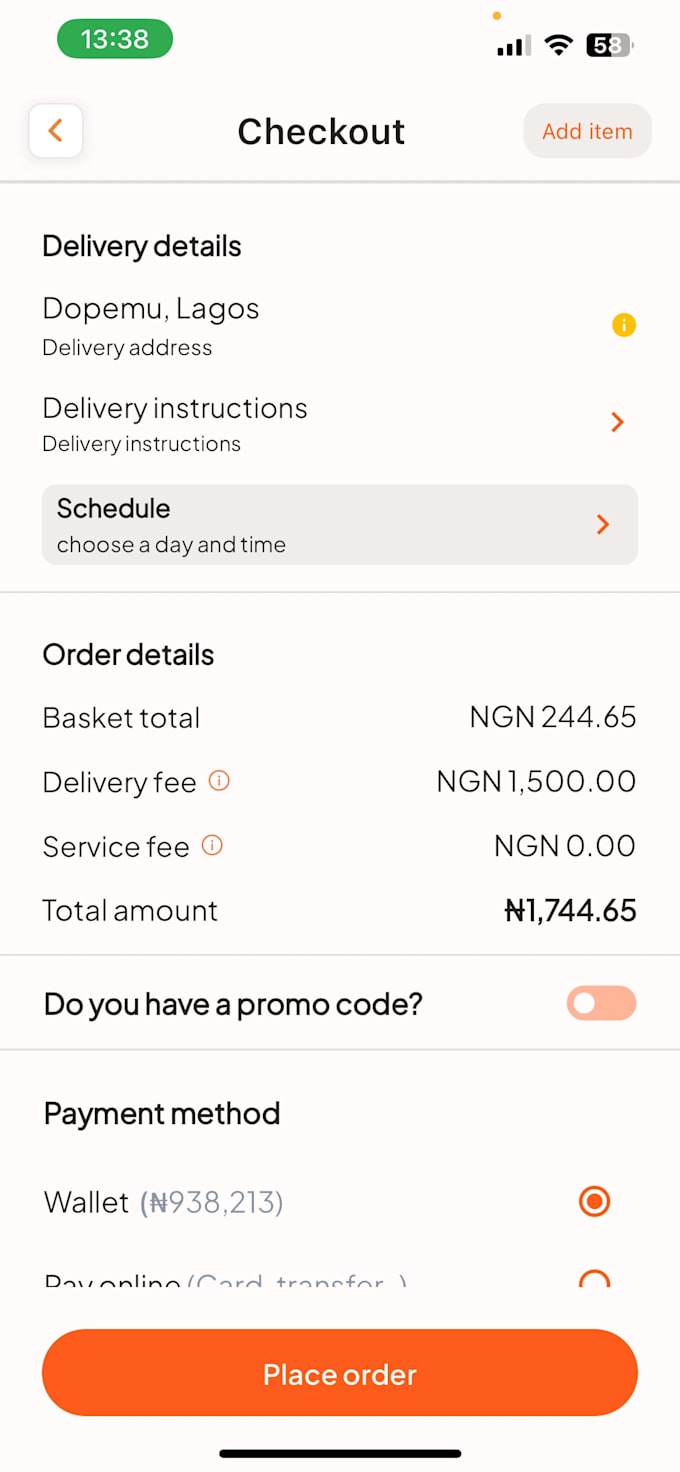The image size is (680, 1472).
Task: Tap the cellular signal bars icon
Action: (514, 46)
